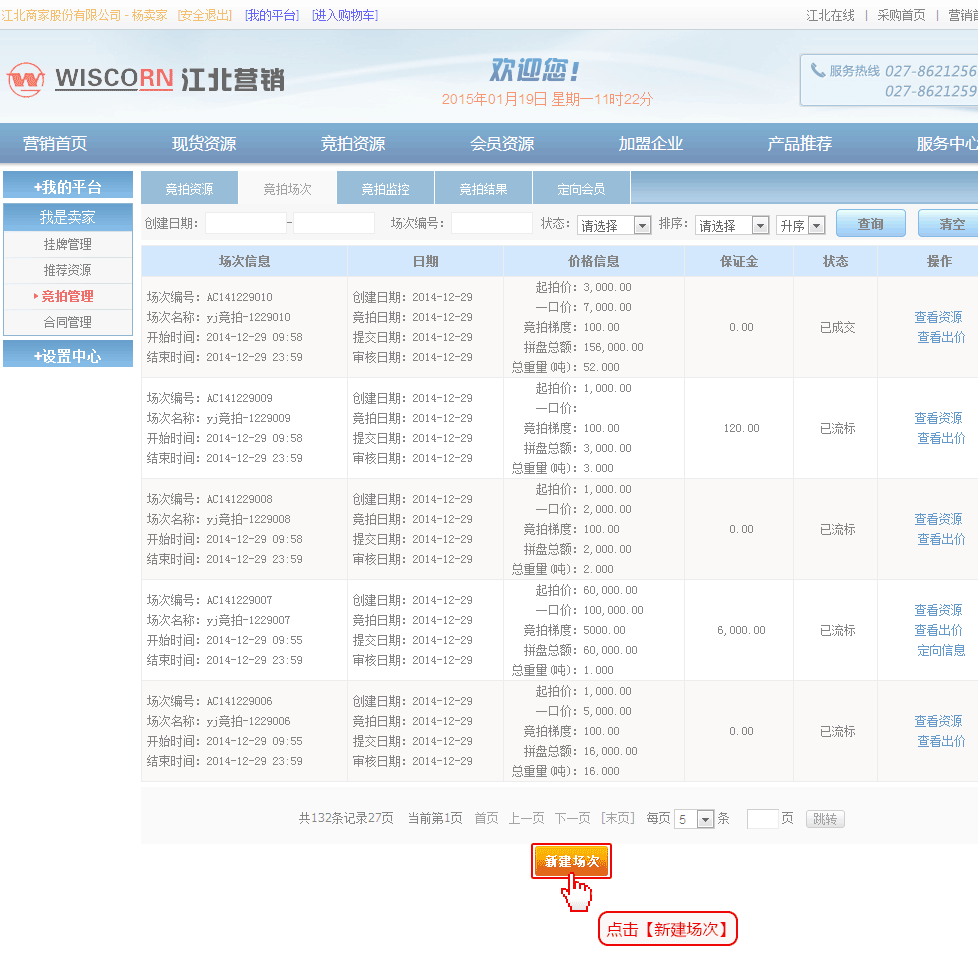Open 加盟企业 in the main menu
The height and width of the screenshot is (966, 978).
click(x=650, y=143)
